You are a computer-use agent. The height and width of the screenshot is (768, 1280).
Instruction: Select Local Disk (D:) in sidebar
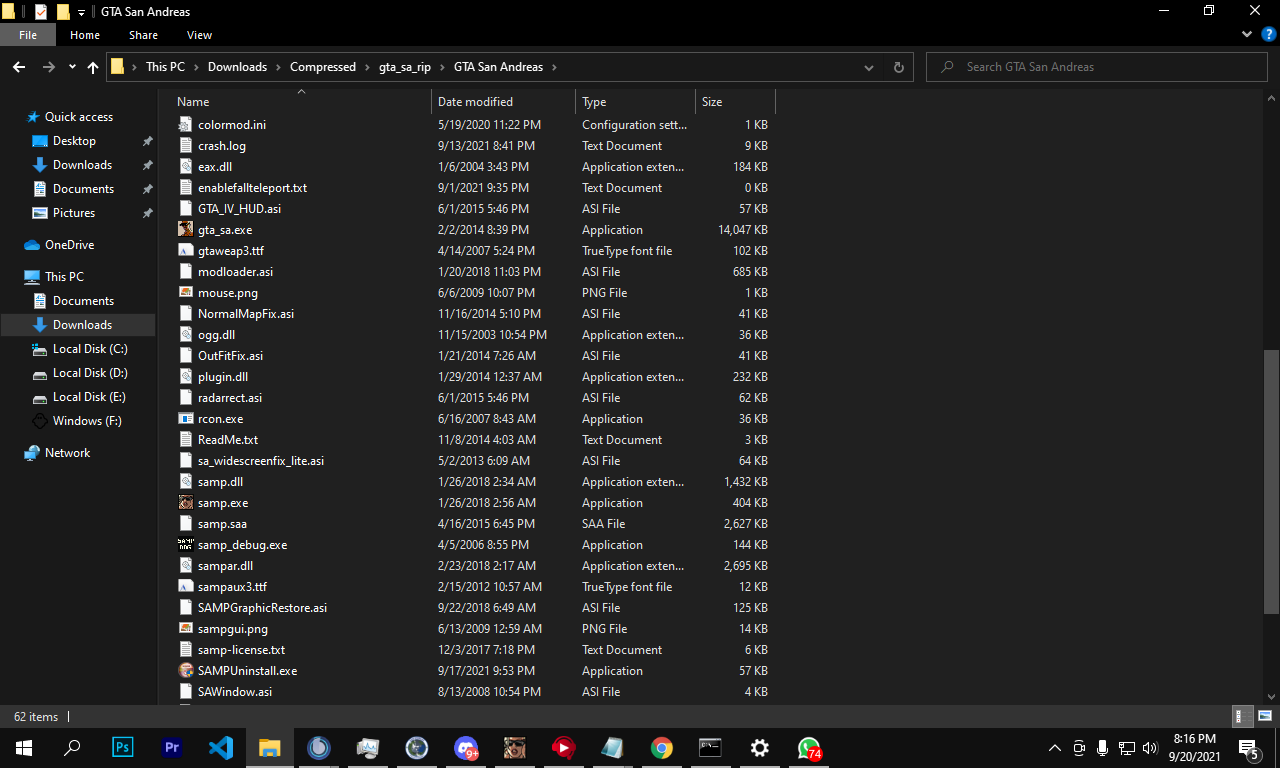[90, 373]
